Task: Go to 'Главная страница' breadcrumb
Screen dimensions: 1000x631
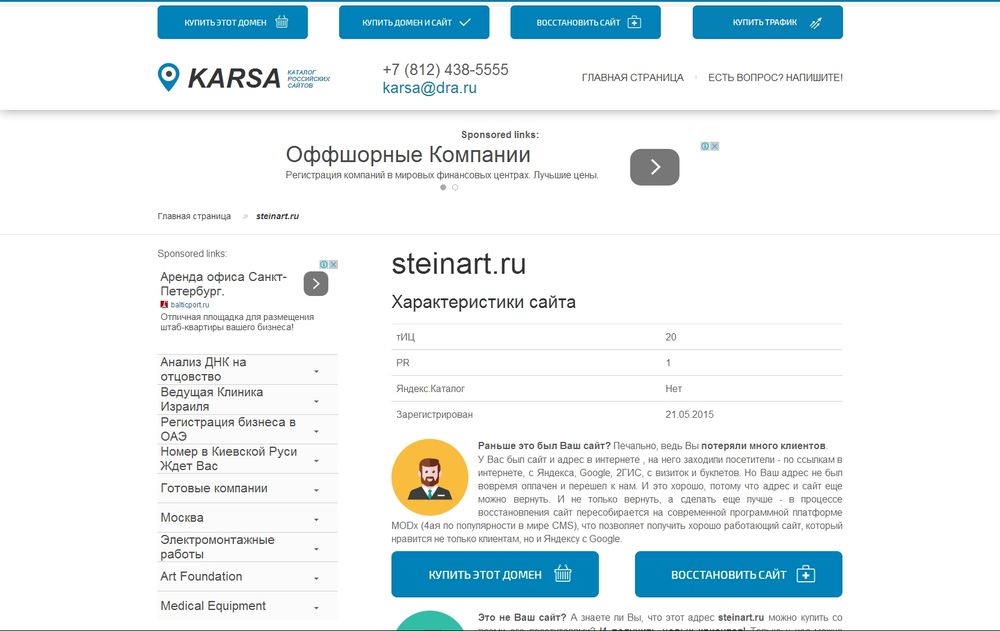Action: 194,216
